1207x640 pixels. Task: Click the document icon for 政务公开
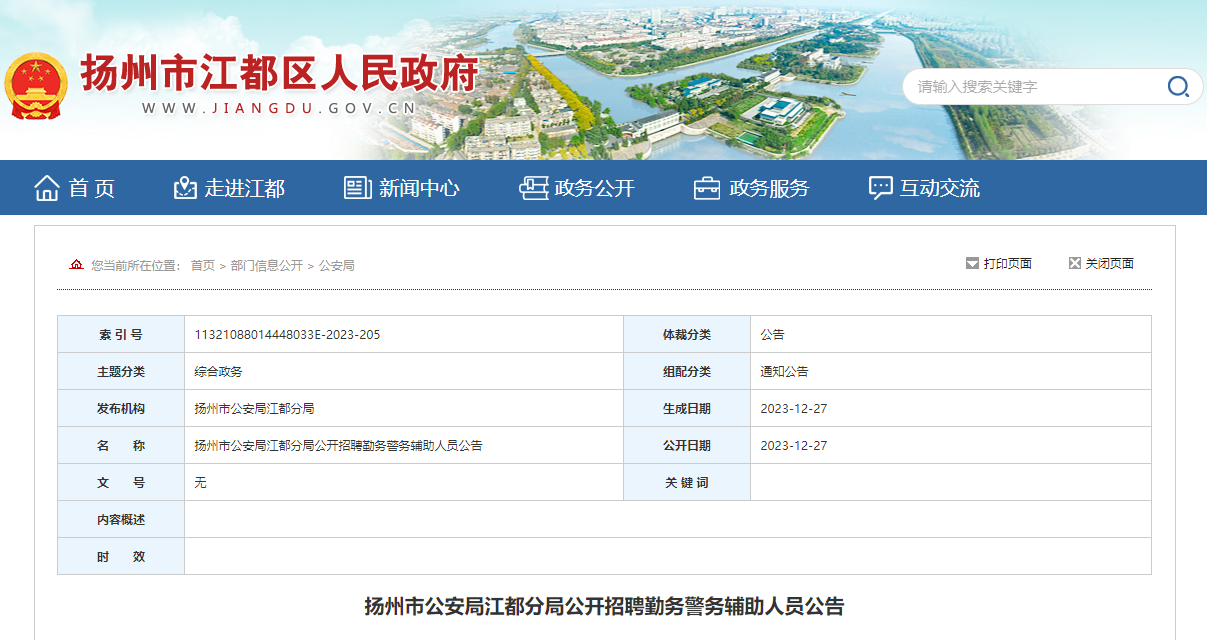533,188
